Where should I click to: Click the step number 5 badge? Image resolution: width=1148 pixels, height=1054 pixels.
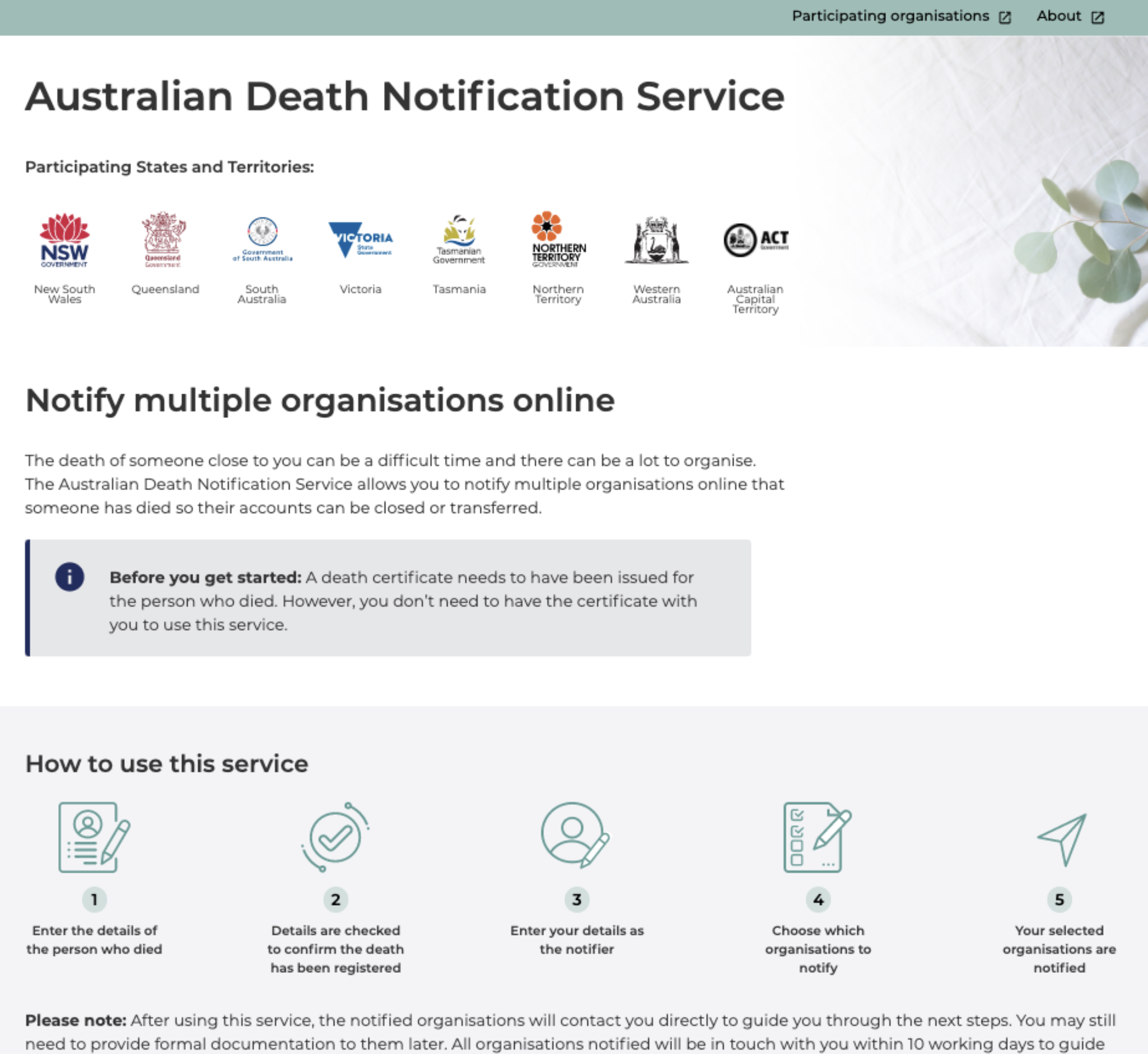coord(1060,899)
